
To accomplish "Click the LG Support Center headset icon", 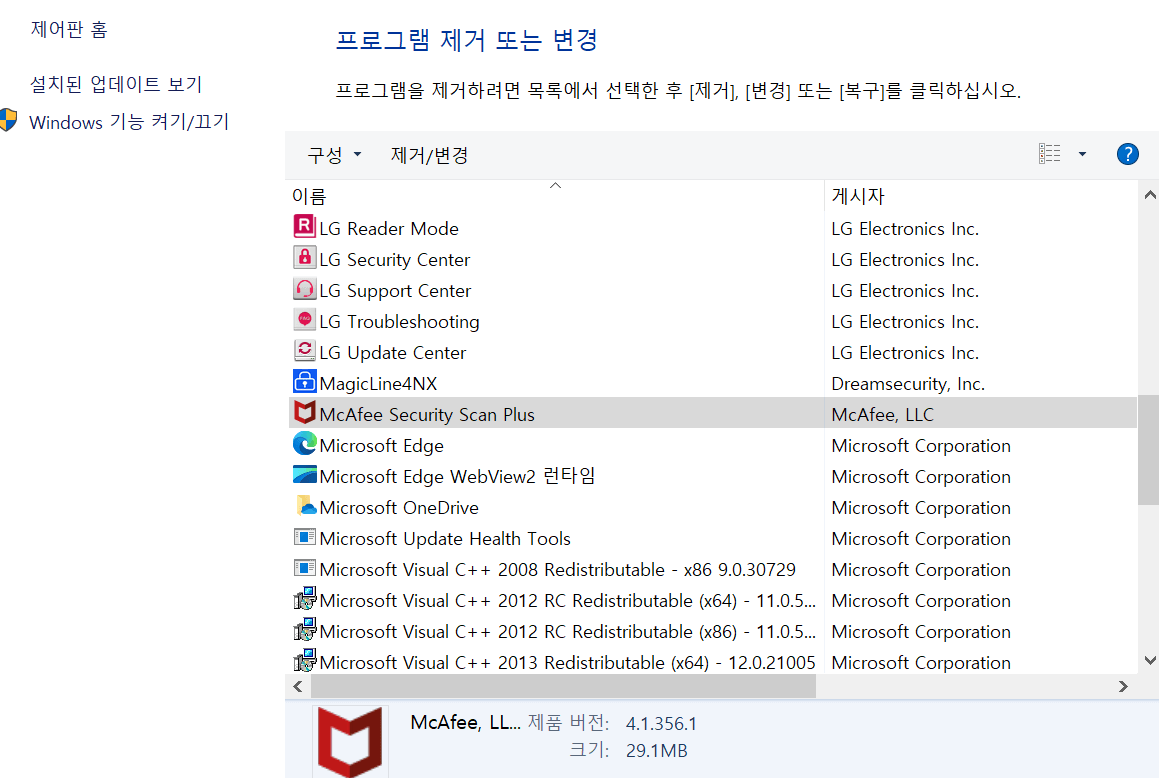I will point(305,288).
